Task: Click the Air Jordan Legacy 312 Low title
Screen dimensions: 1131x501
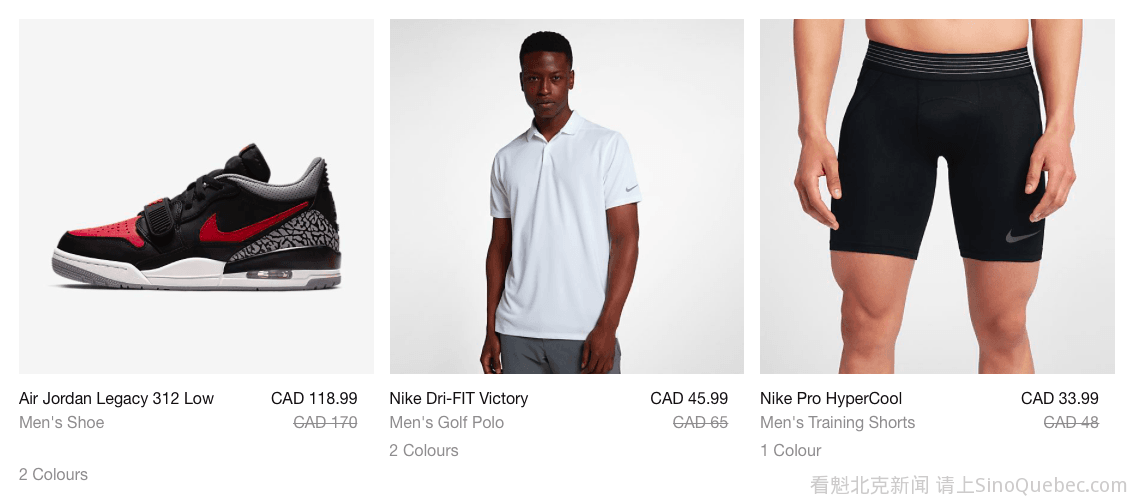Action: 116,398
